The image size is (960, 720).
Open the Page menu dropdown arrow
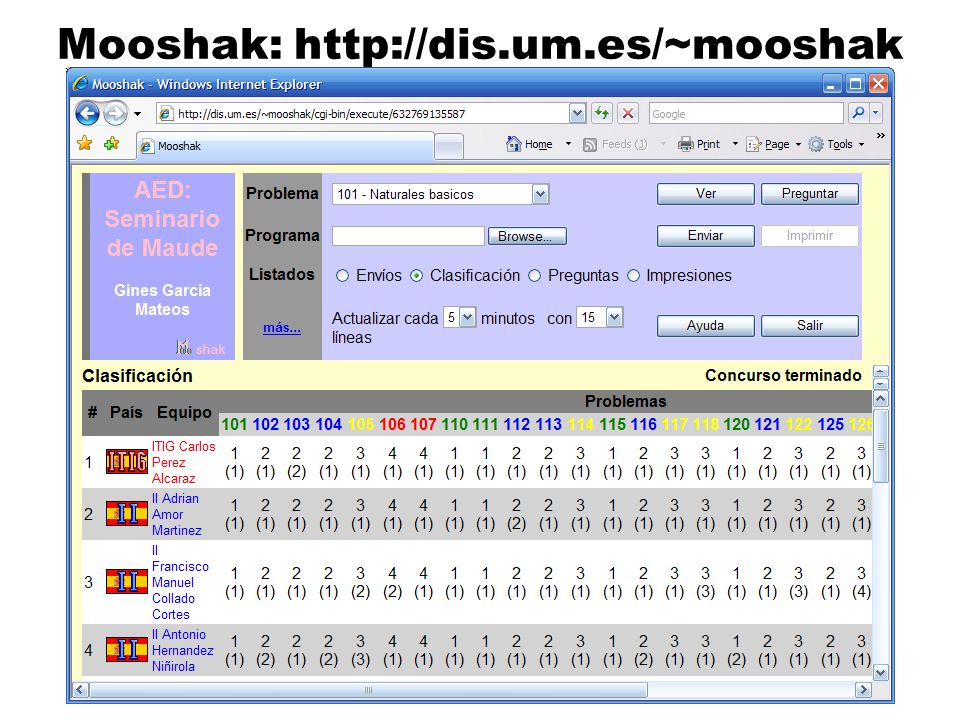(x=798, y=144)
